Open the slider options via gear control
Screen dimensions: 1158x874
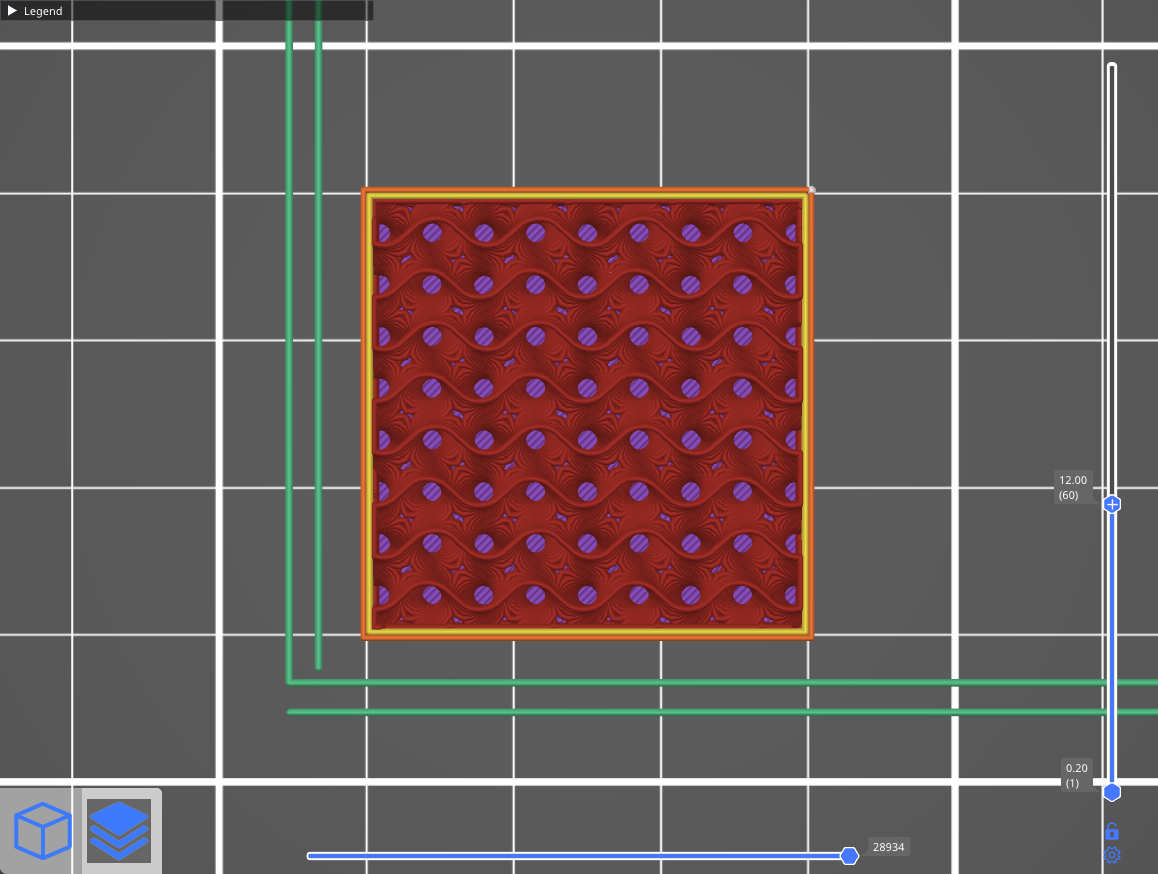pyautogui.click(x=1112, y=855)
